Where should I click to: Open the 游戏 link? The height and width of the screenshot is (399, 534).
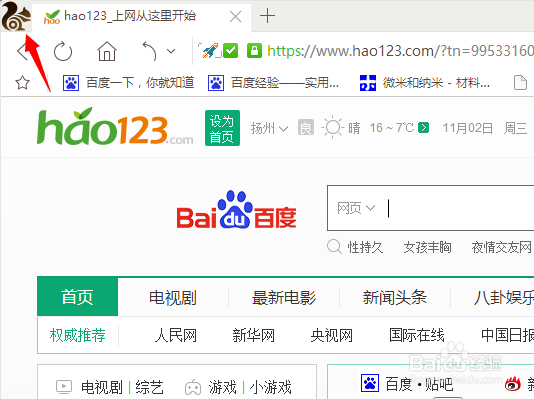tap(222, 387)
